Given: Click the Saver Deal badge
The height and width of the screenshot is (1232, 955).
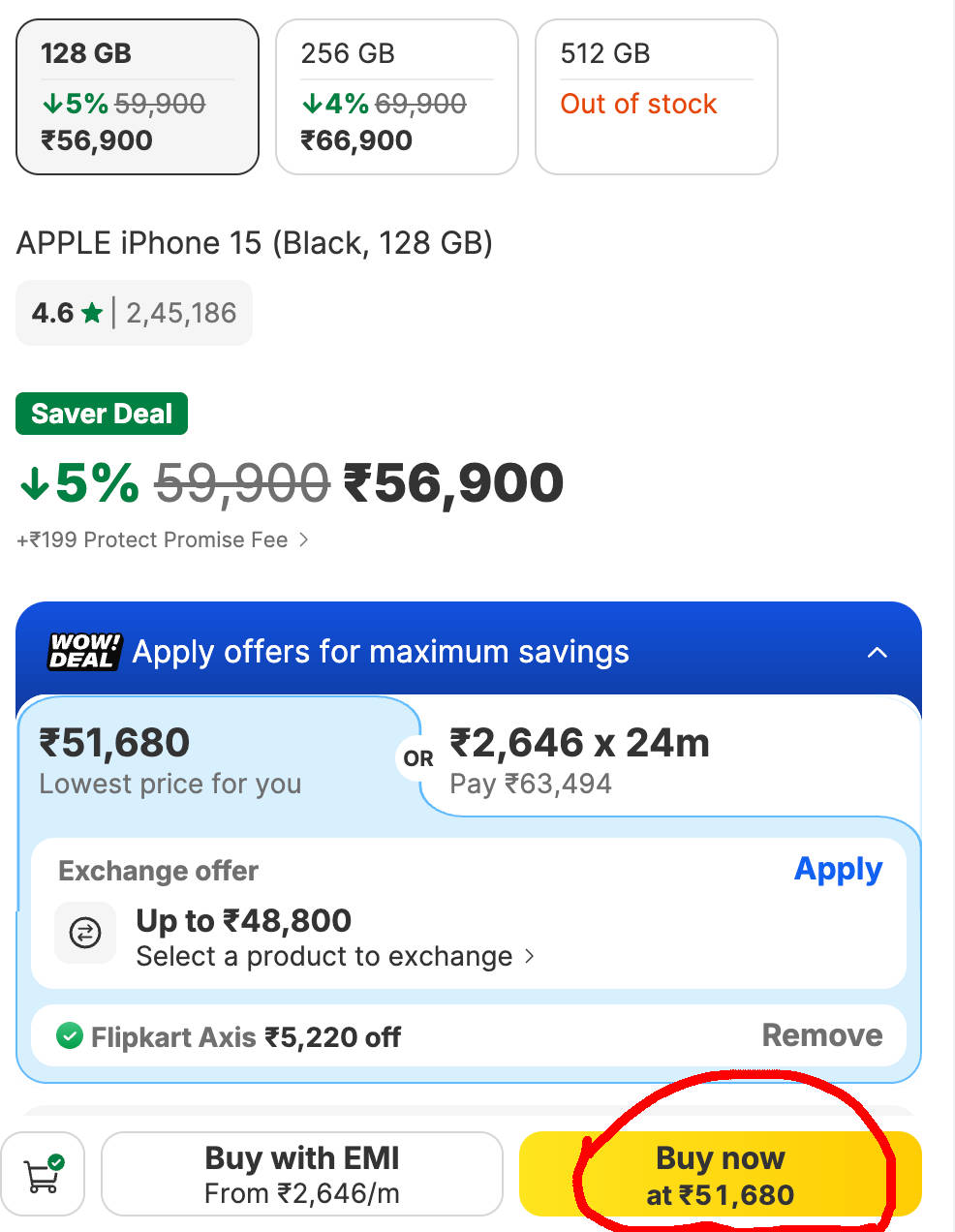Looking at the screenshot, I should tap(102, 414).
